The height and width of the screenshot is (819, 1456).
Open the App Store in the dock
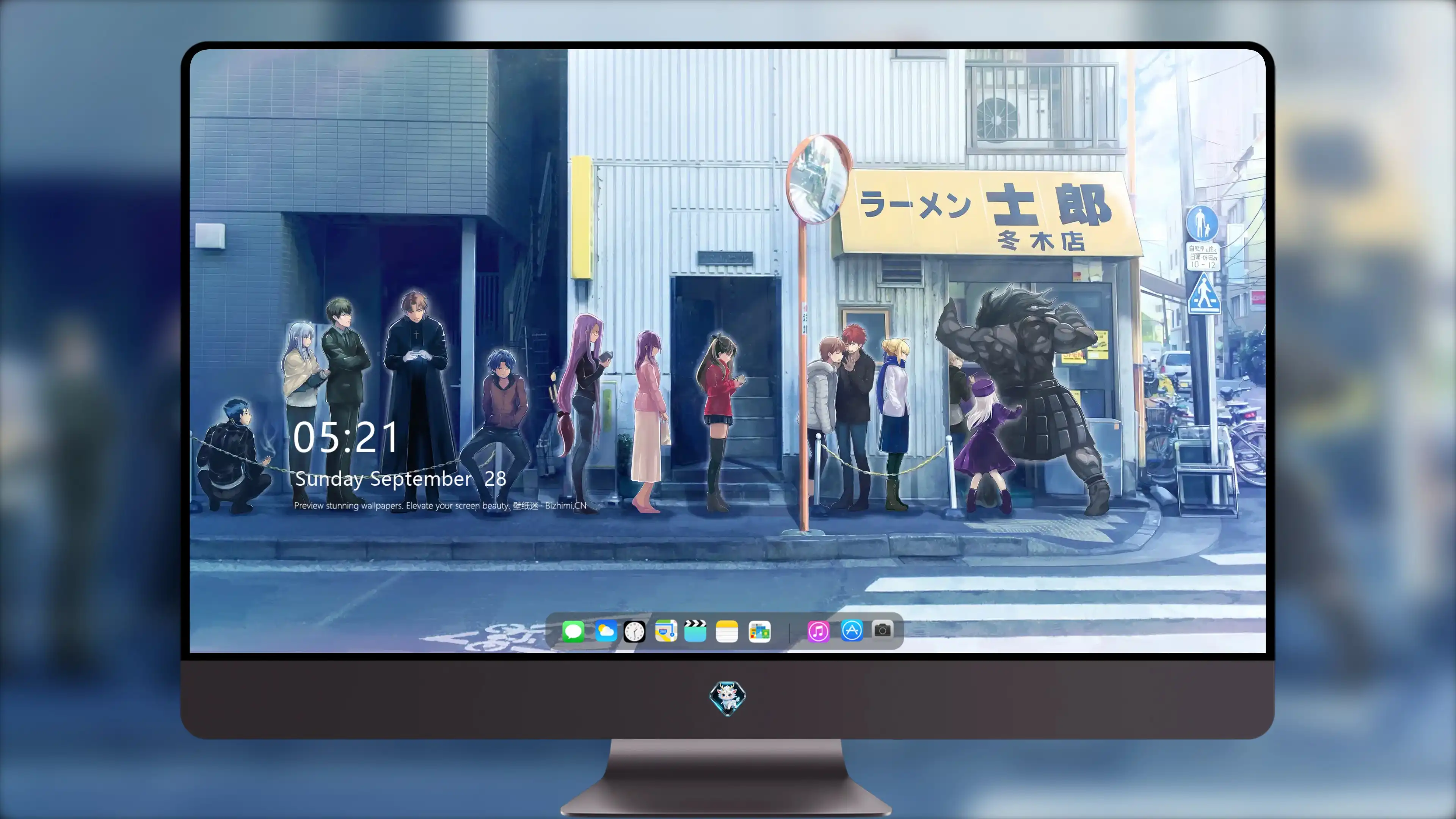tap(852, 630)
